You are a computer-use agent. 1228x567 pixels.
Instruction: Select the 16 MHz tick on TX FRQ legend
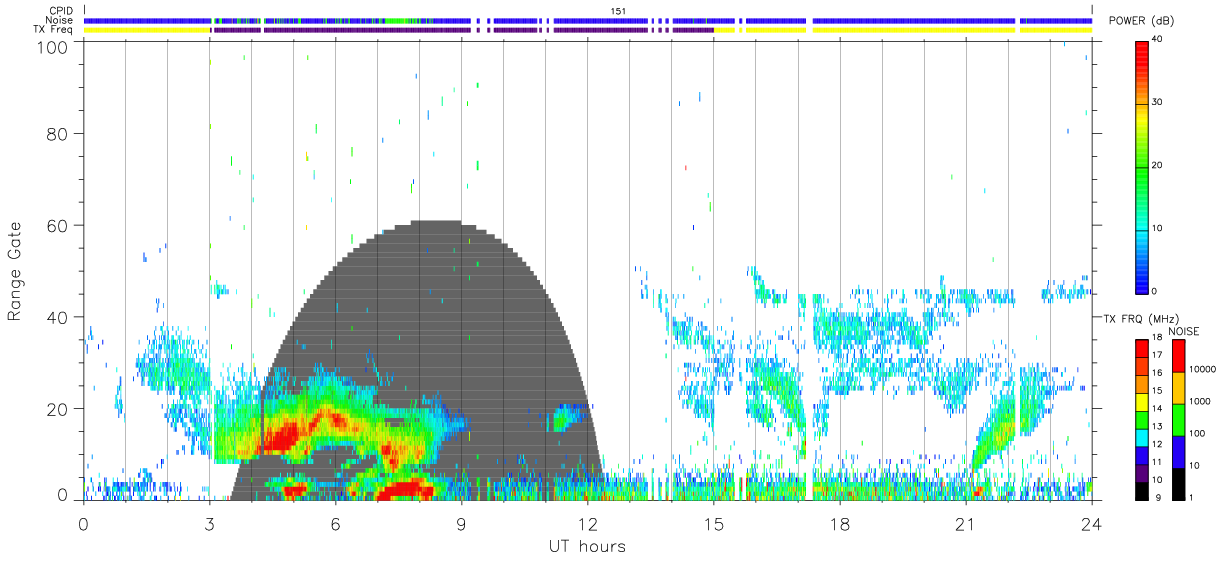pyautogui.click(x=1158, y=373)
